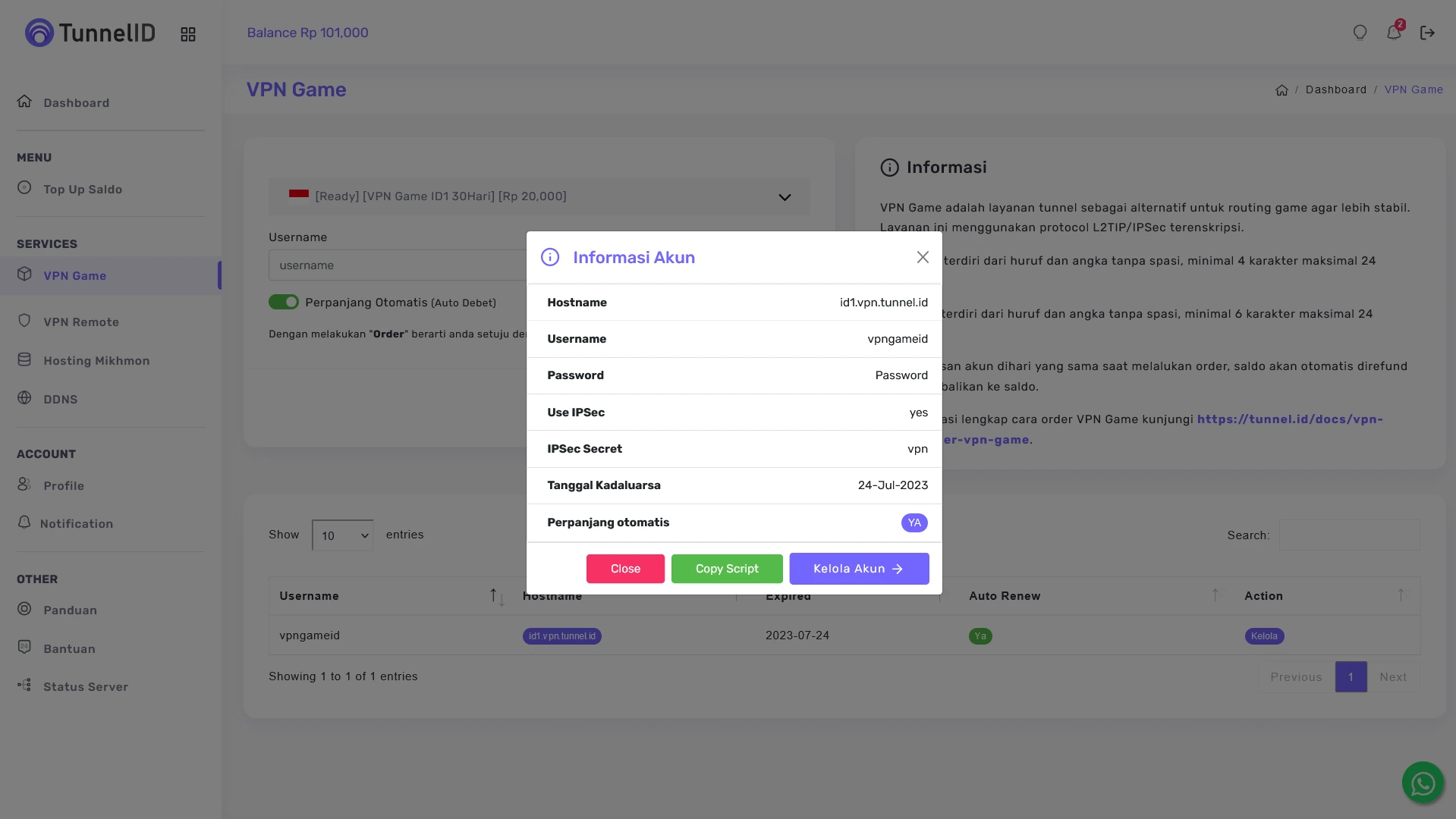
Task: Open the tunnel.id docs link
Action: click(1290, 419)
